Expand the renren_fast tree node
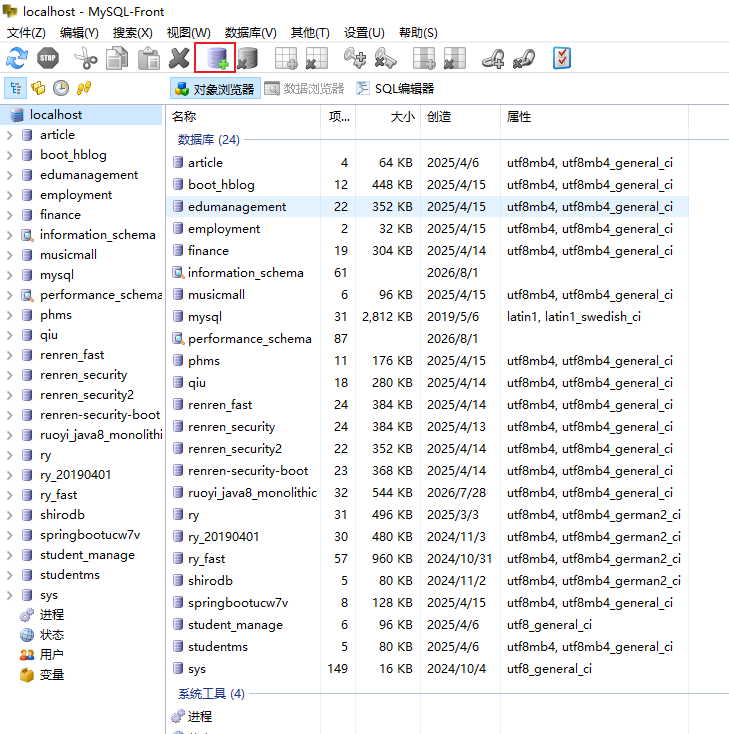729x734 pixels. click(9, 355)
